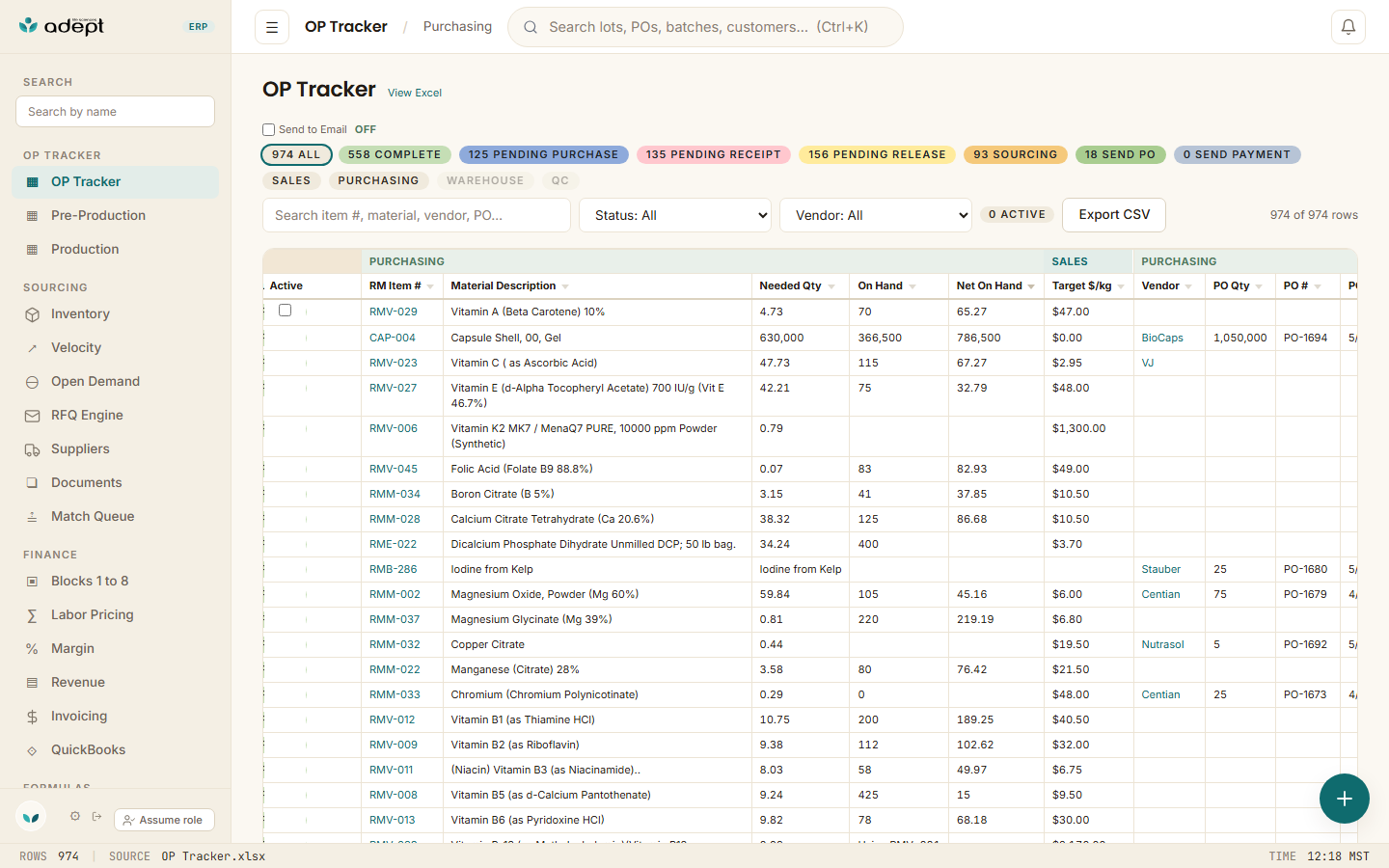The height and width of the screenshot is (868, 1389).
Task: Focus the item search input field
Action: pos(417,215)
